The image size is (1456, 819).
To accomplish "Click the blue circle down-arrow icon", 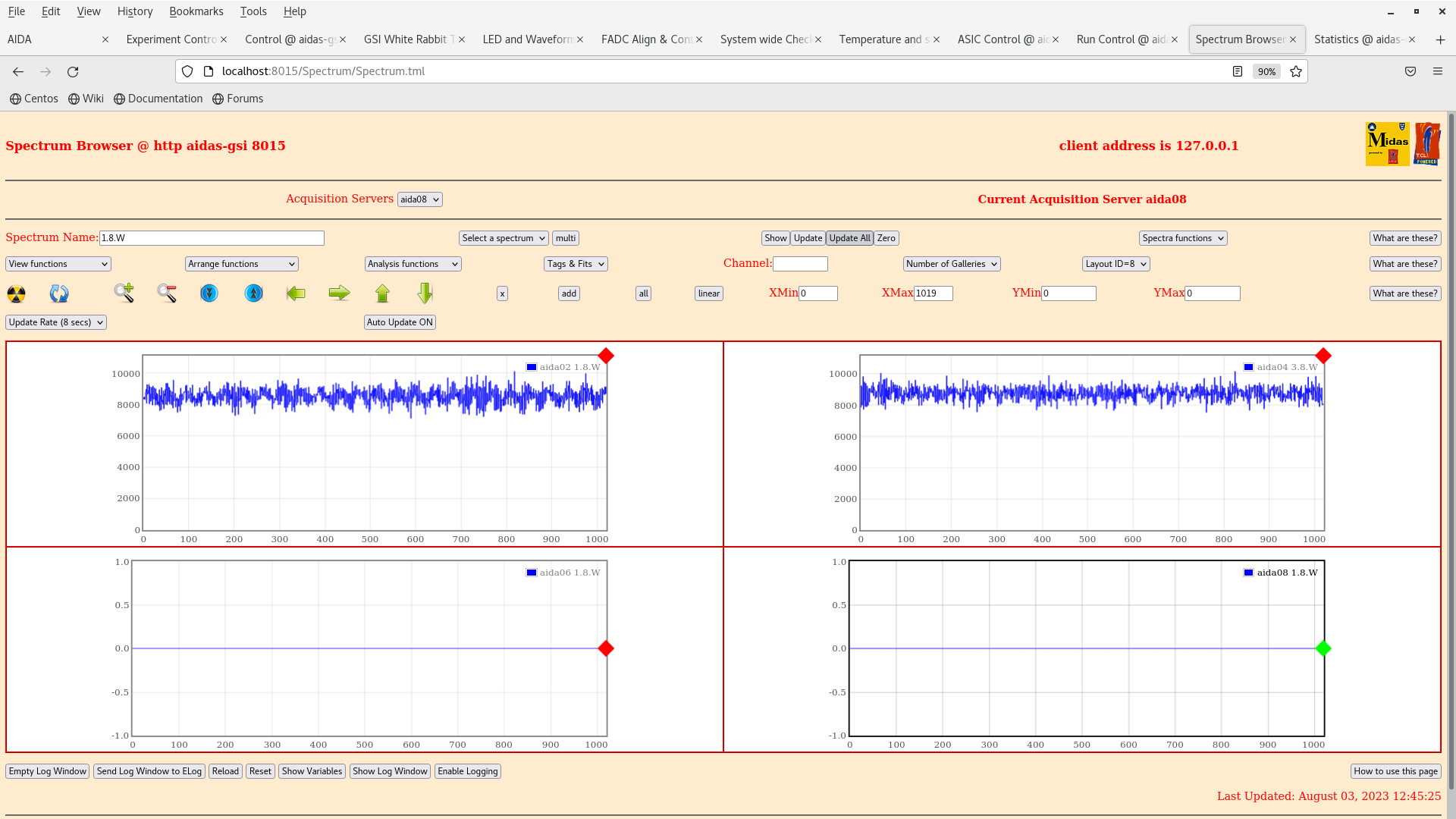I will tap(209, 293).
